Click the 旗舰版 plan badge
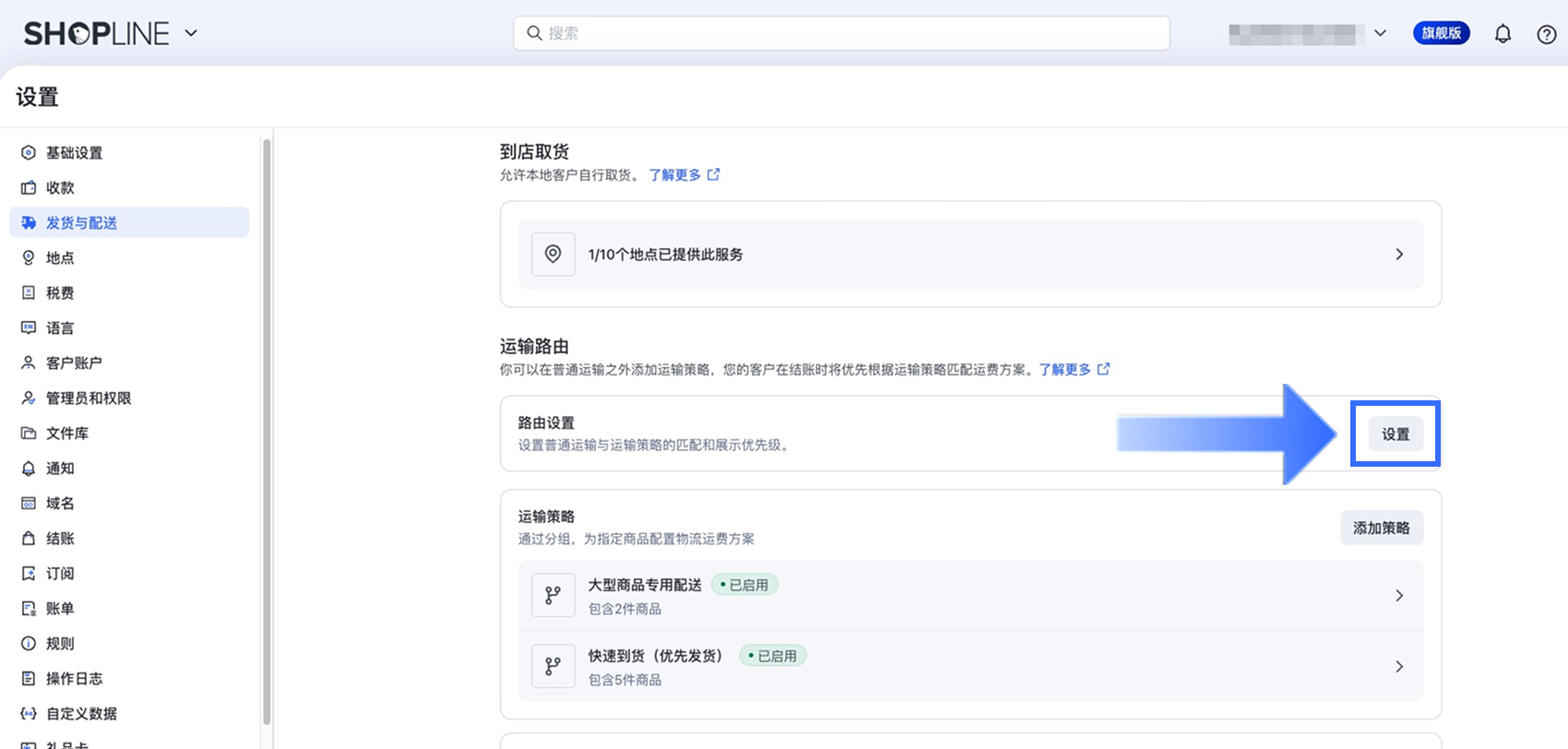 click(1441, 33)
